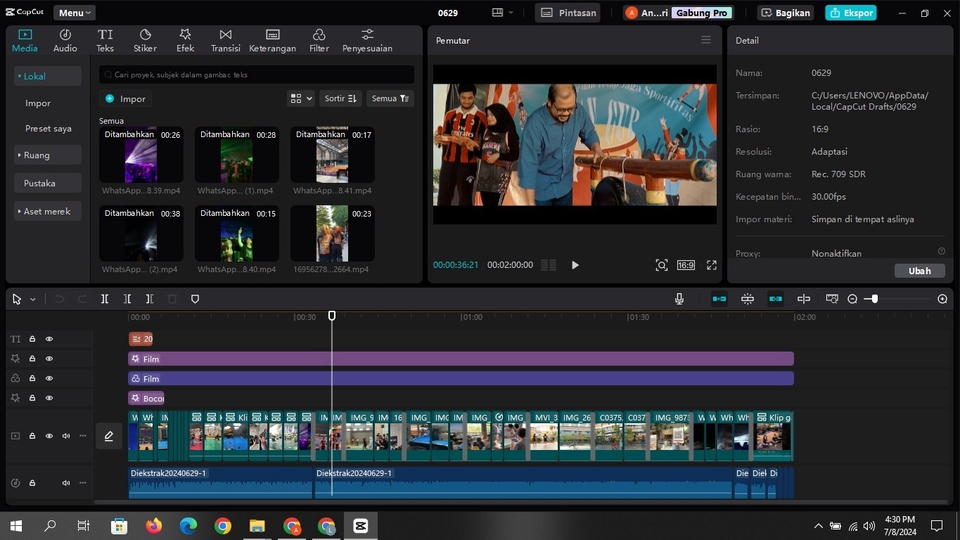Switch to the Transisi tab
Screen dimensions: 960x540
(x=225, y=40)
